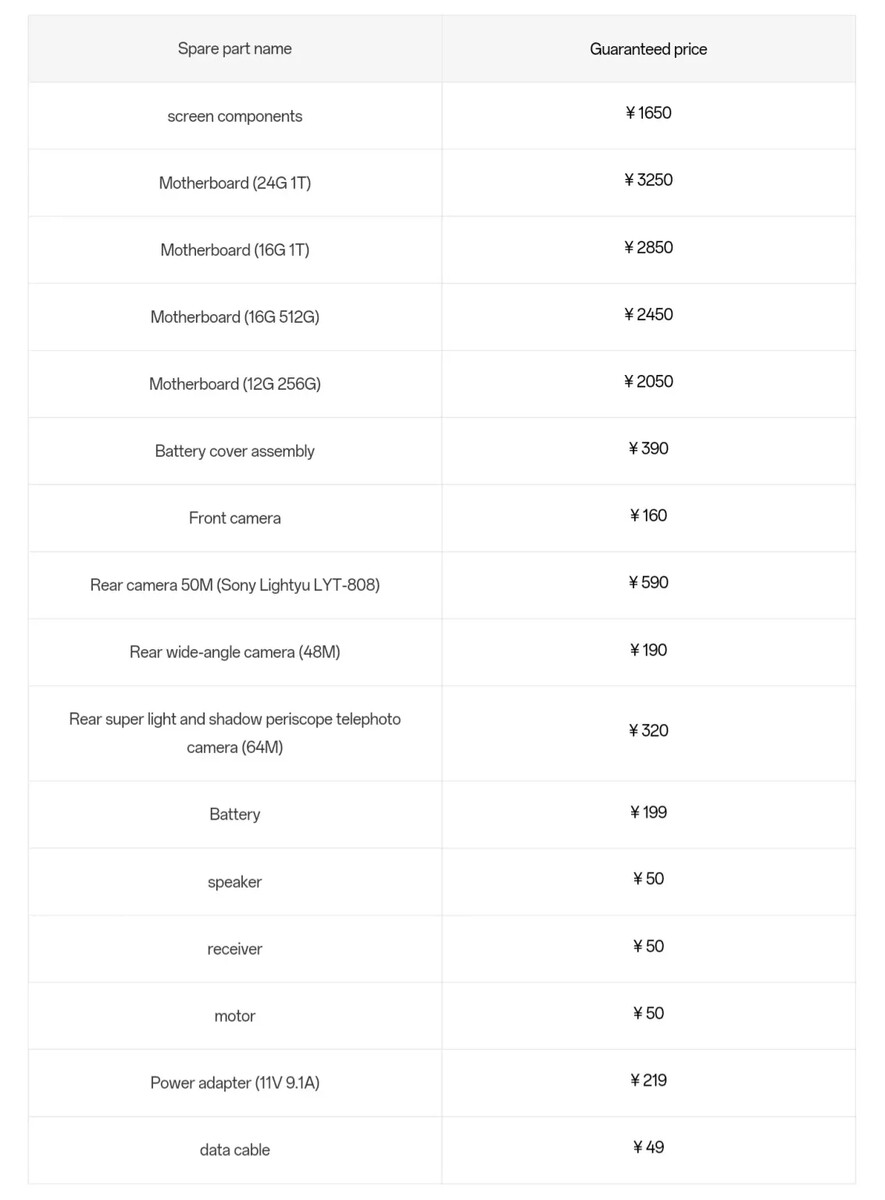This screenshot has width=885, height=1200.
Task: Select the 'screen components' row label
Action: point(235,116)
